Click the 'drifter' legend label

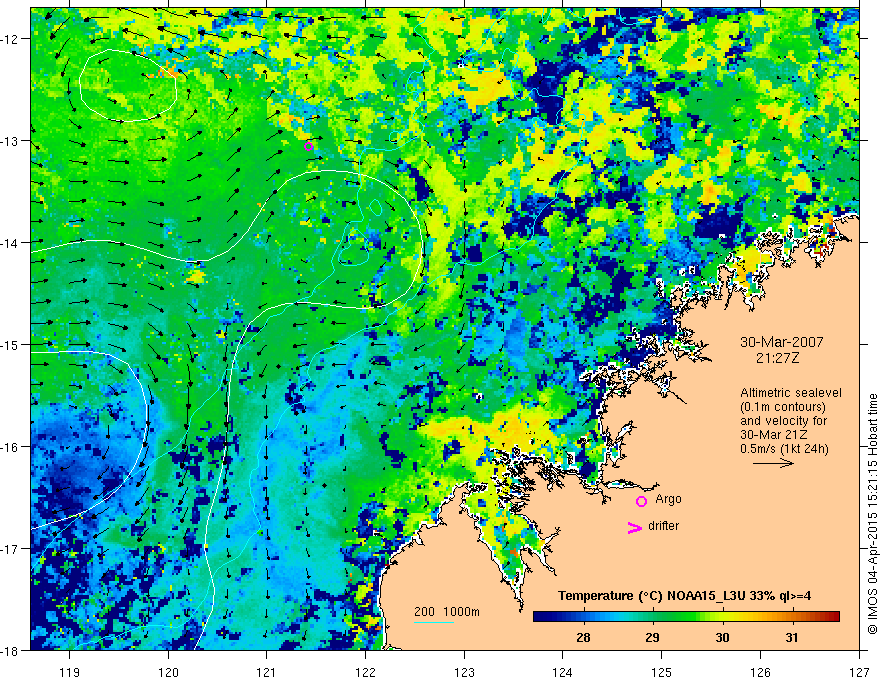pos(663,526)
